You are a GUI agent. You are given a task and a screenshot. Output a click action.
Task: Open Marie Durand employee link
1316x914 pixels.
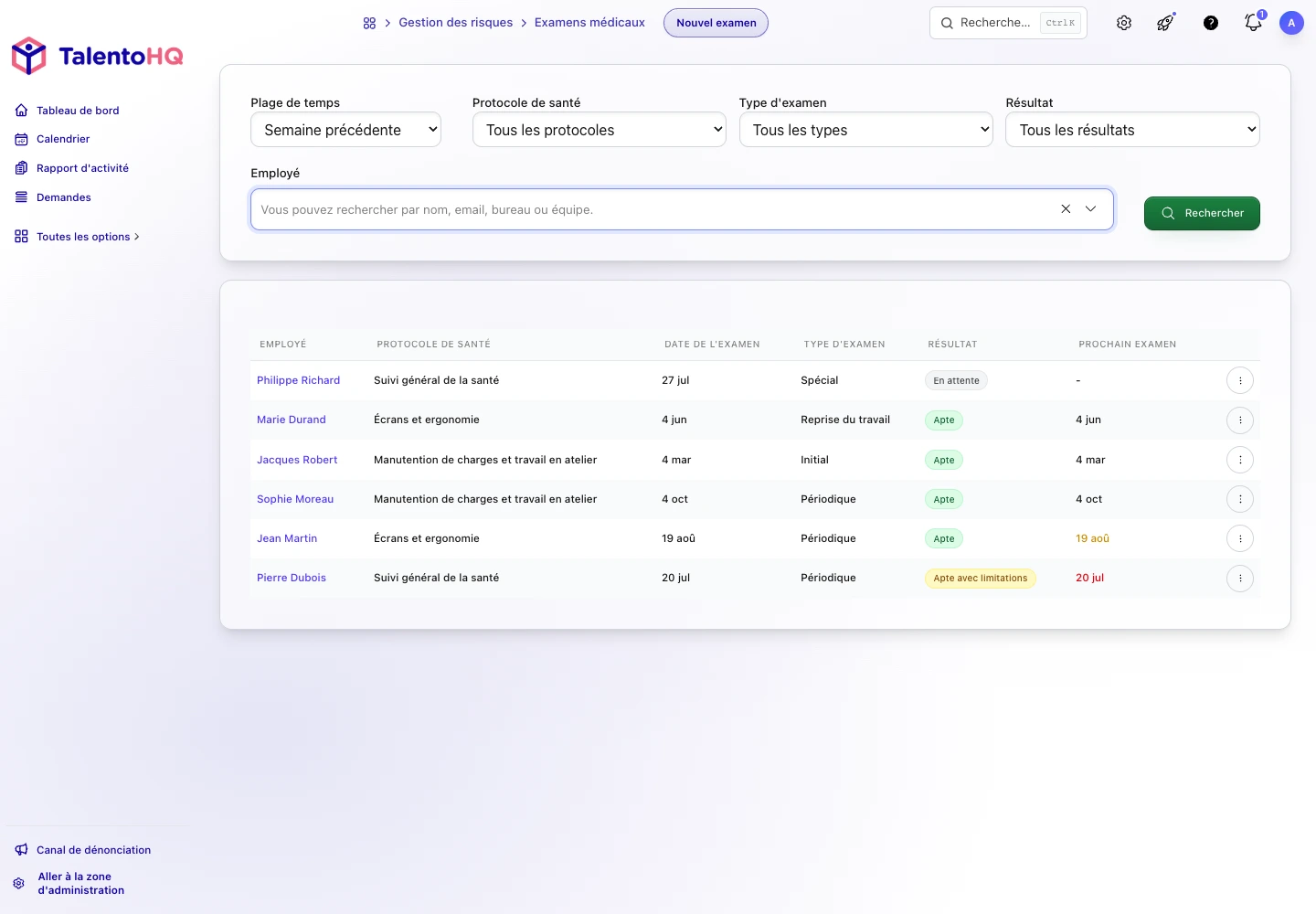pyautogui.click(x=292, y=420)
